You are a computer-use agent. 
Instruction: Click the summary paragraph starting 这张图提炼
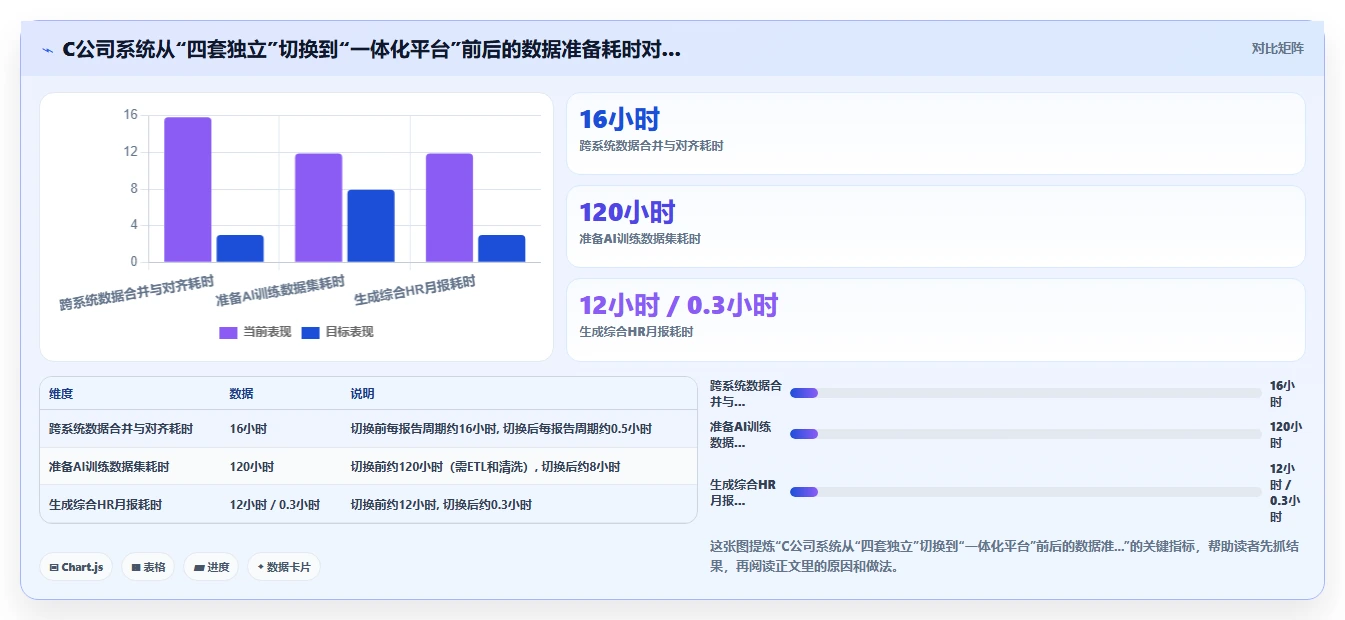[x=1003, y=556]
